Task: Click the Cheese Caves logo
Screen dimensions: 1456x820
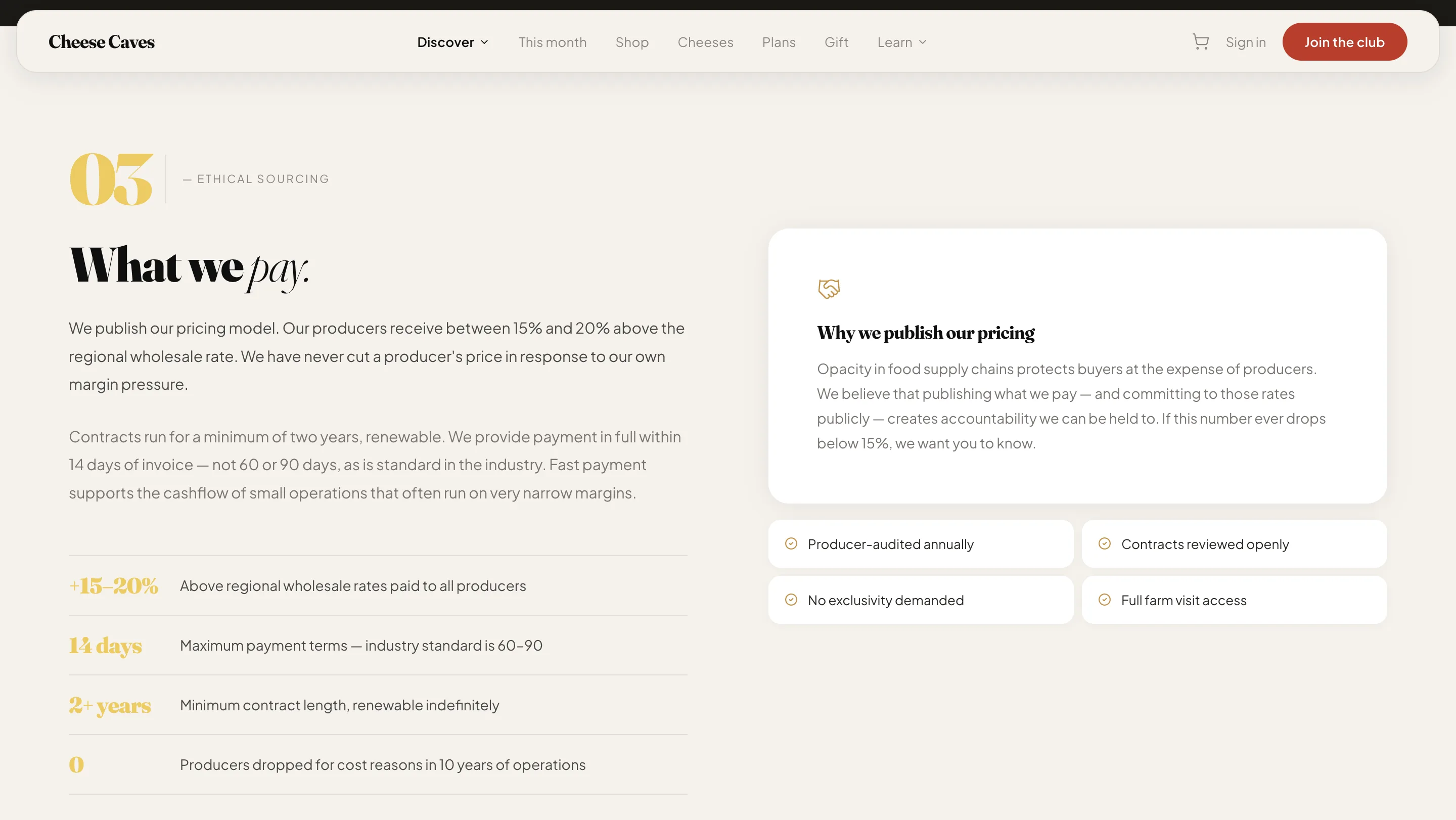Action: (101, 42)
